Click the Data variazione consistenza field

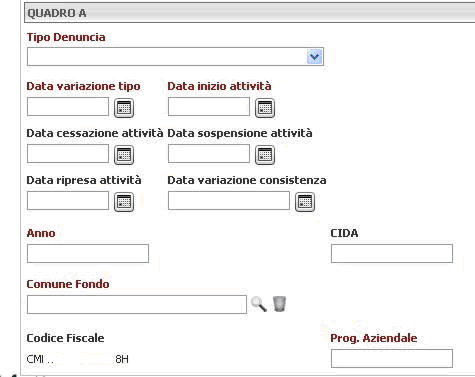tap(229, 201)
